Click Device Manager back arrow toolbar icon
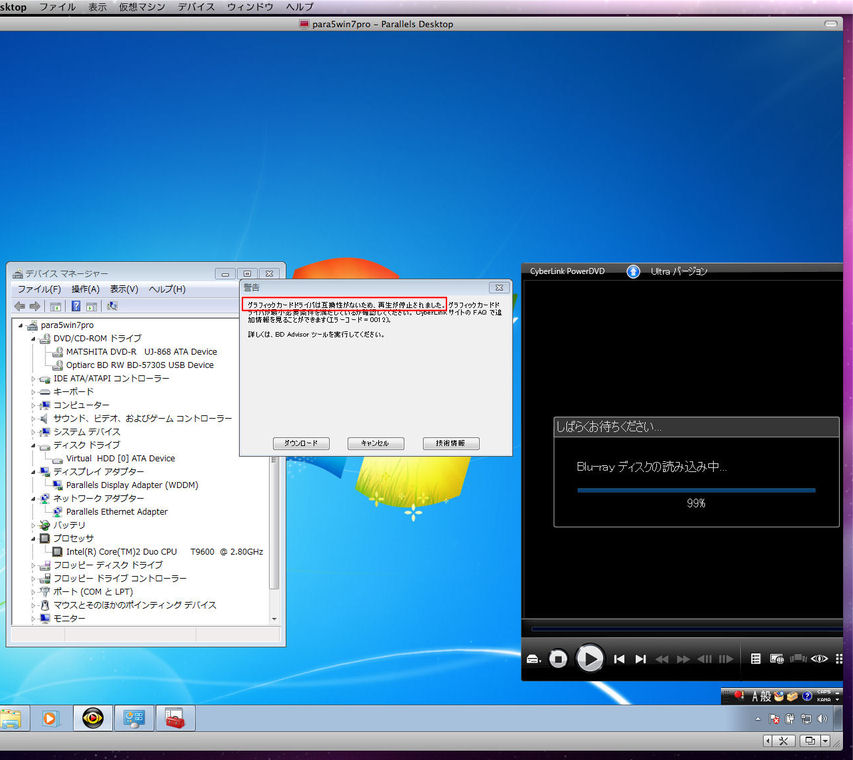Image resolution: width=853 pixels, height=760 pixels. tap(20, 306)
